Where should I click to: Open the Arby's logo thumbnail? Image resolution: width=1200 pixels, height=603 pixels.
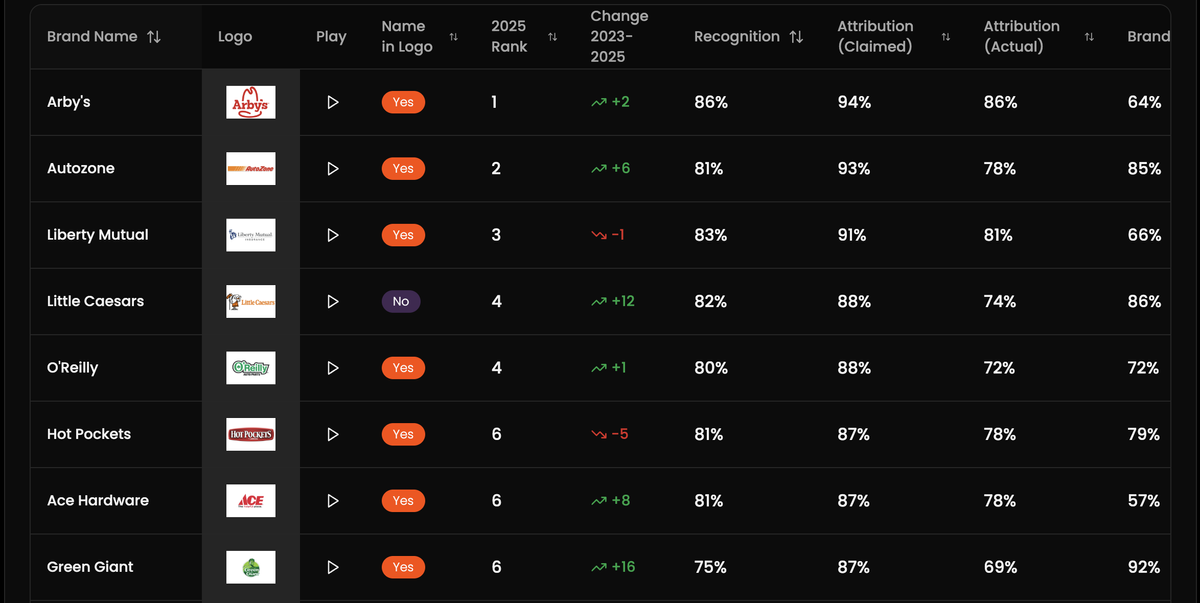coord(250,102)
